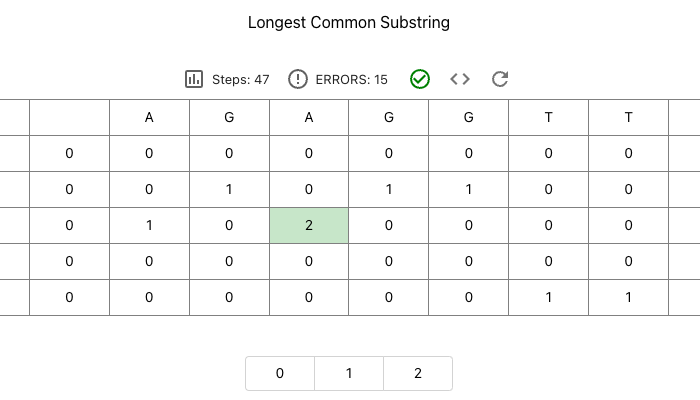Viewport: 700px width, 400px height.
Task: Open the code view brackets icon
Action: click(x=460, y=79)
